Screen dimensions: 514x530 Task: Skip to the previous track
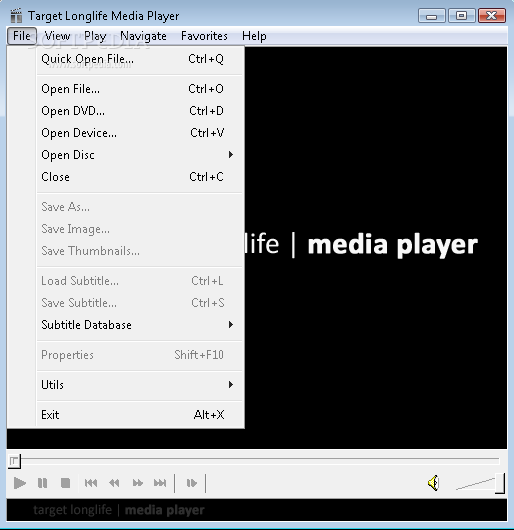91,483
